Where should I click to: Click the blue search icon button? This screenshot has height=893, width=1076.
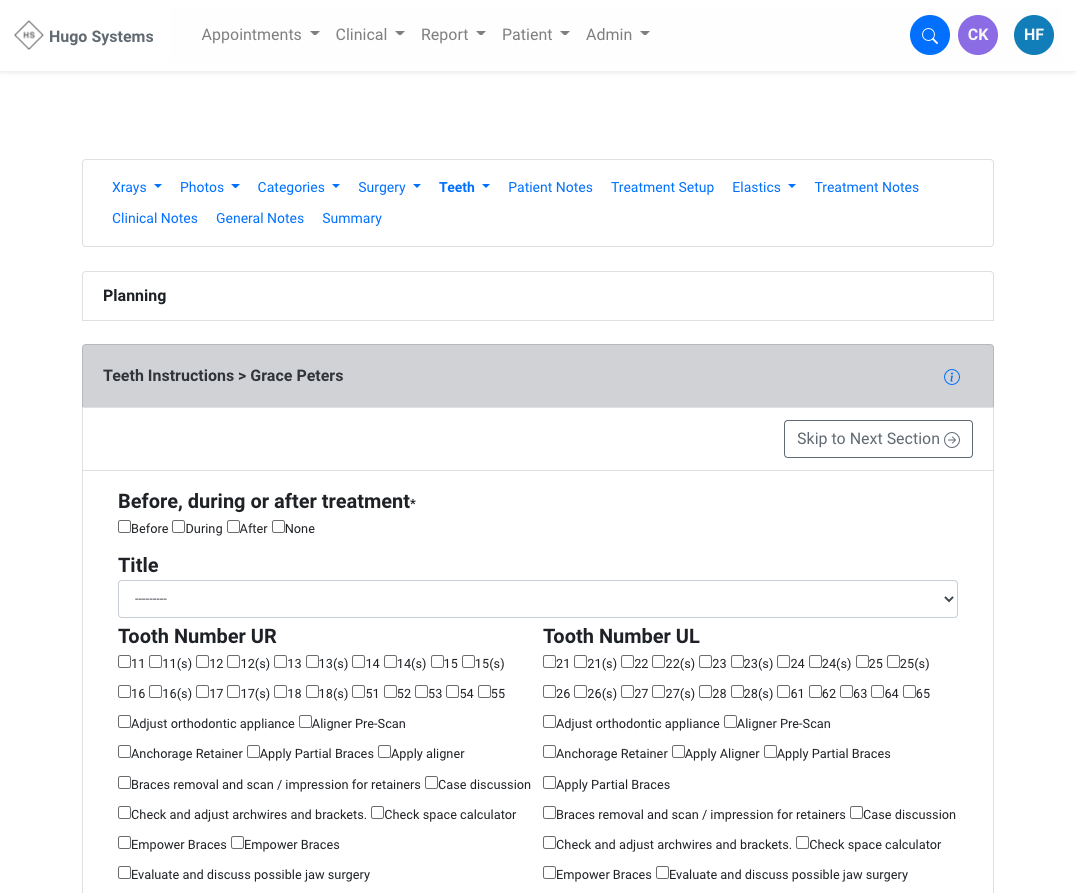click(x=929, y=36)
